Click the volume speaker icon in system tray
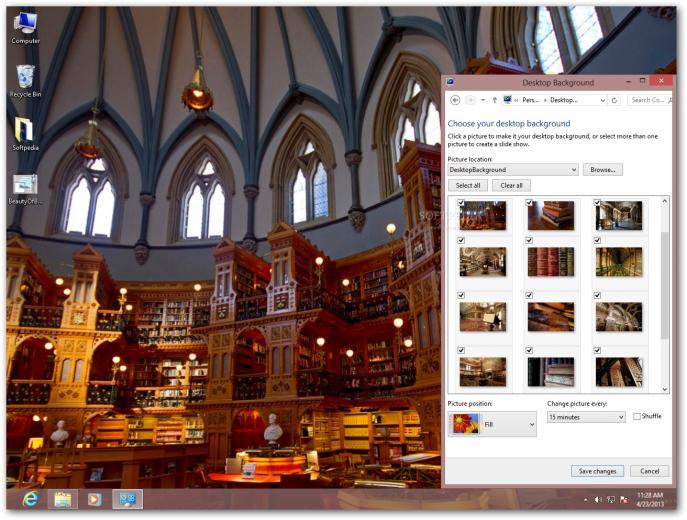Screen dimensions: 687x520 [x=598, y=499]
